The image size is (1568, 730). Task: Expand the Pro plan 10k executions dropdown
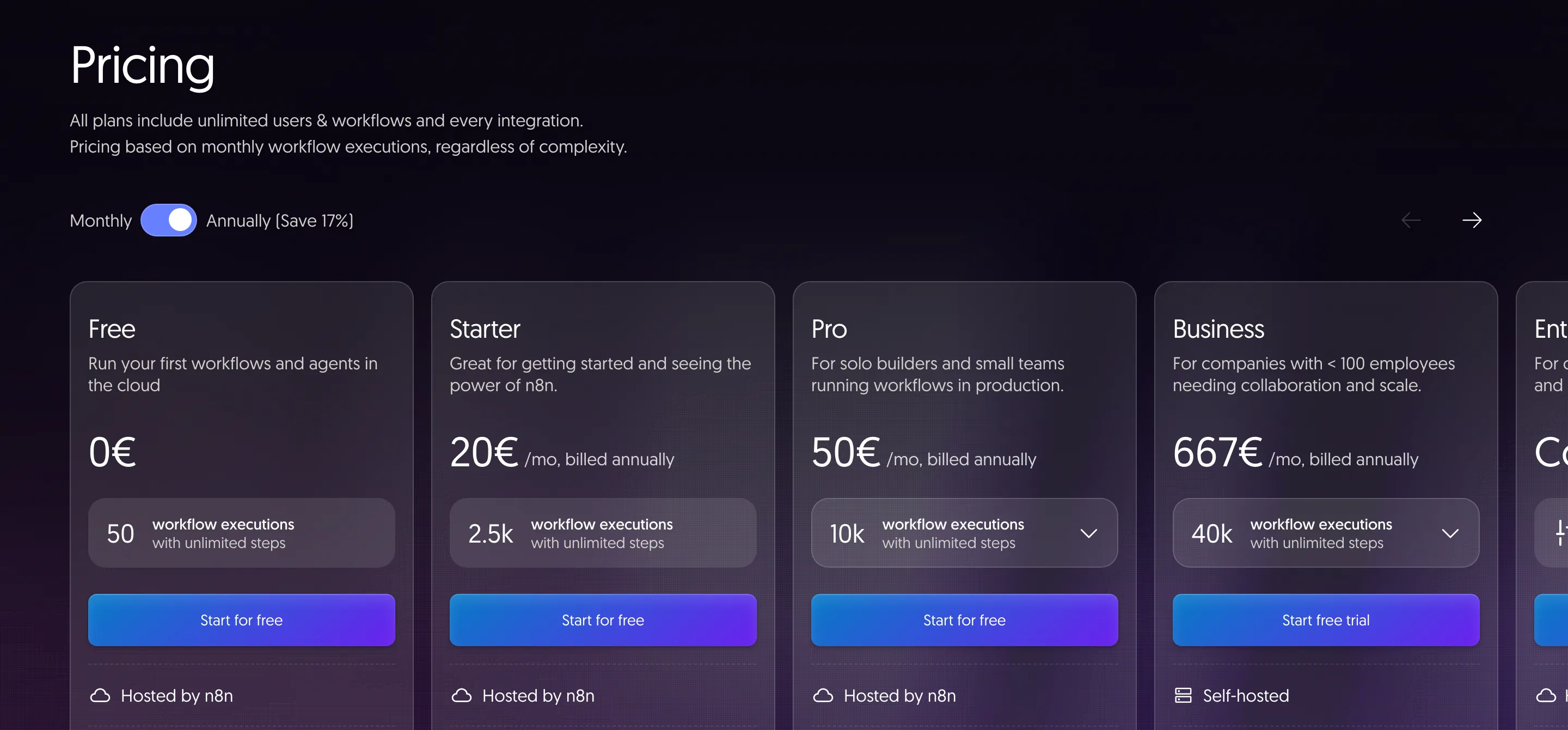tap(964, 533)
